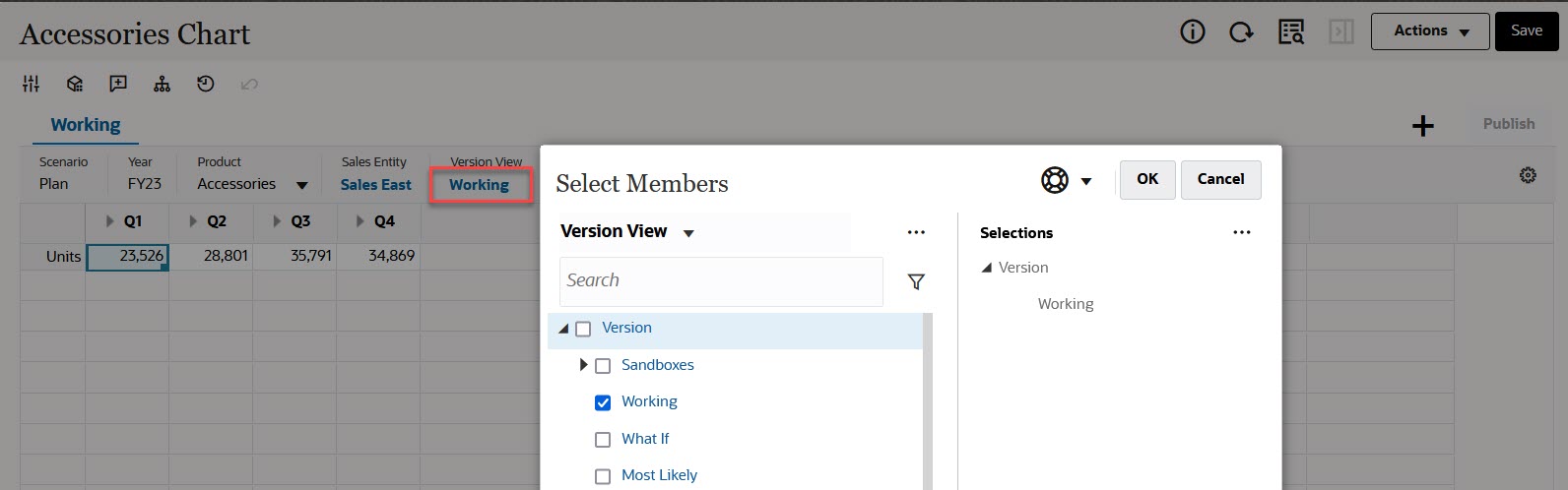Check the What If checkbox
The height and width of the screenshot is (490, 1568).
[x=603, y=440]
